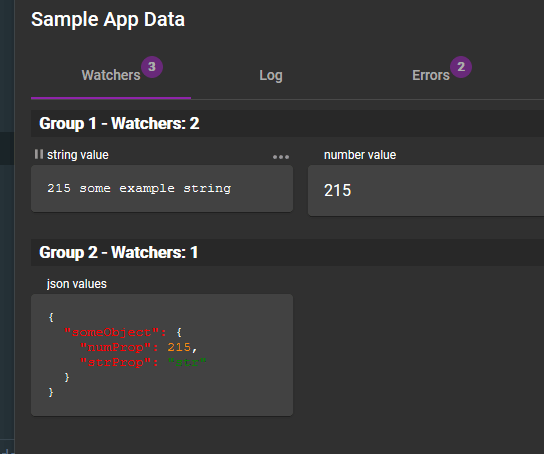Click the Errors badge showing 2
This screenshot has width=544, height=454.
(461, 67)
